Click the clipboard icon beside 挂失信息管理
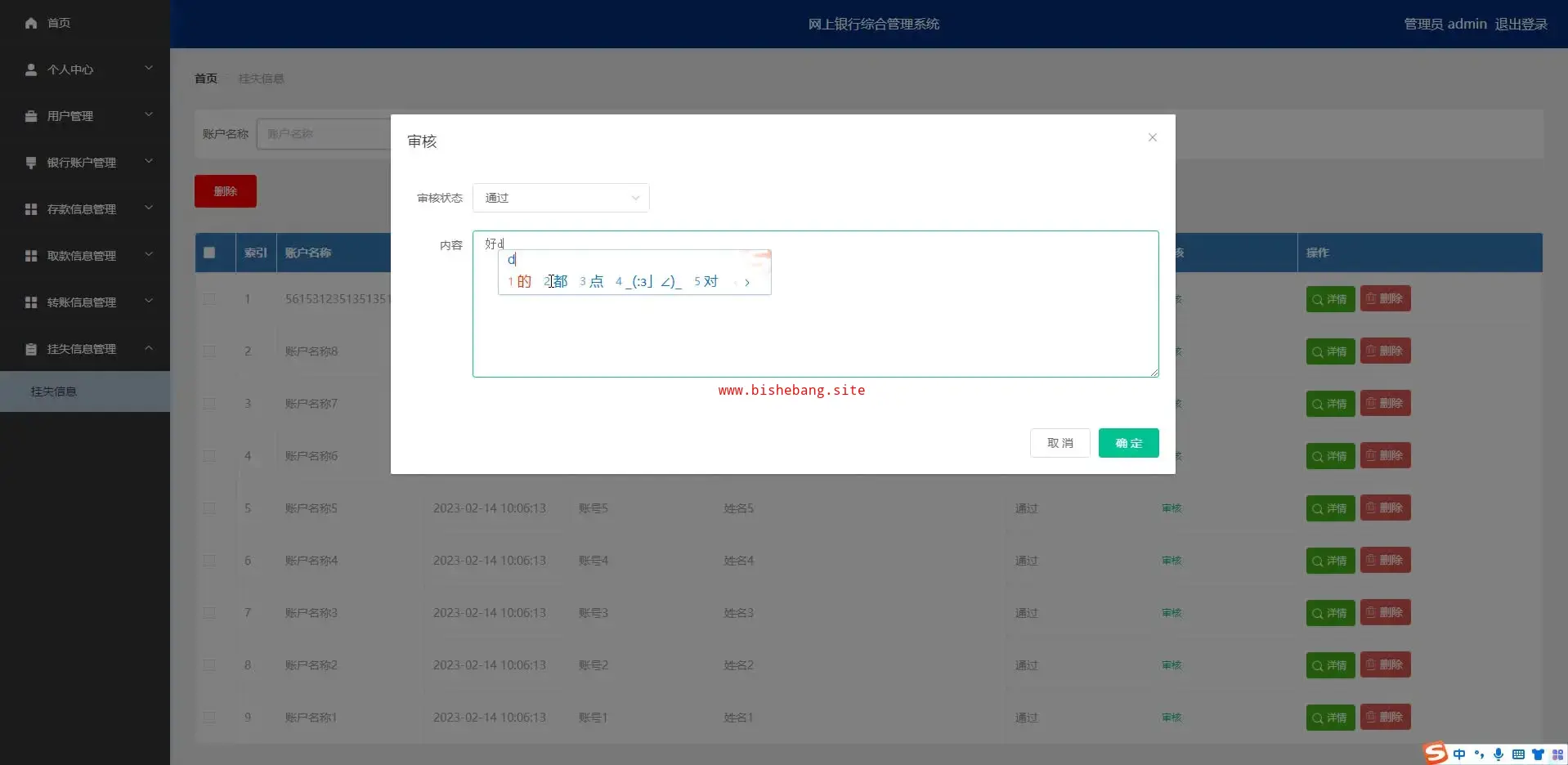Screen dimensions: 1568x765 coord(31,349)
